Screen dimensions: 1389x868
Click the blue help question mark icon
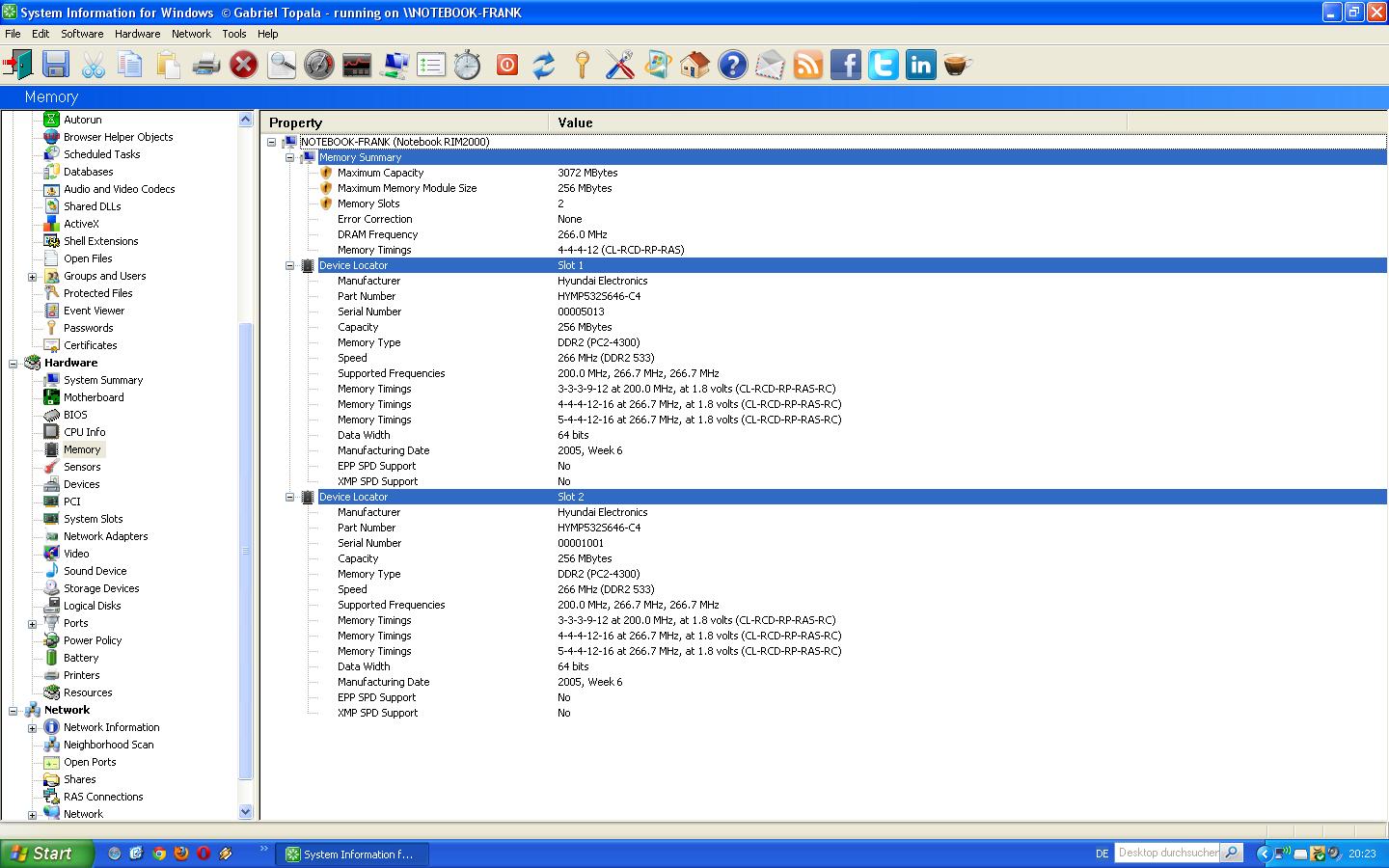pyautogui.click(x=732, y=65)
